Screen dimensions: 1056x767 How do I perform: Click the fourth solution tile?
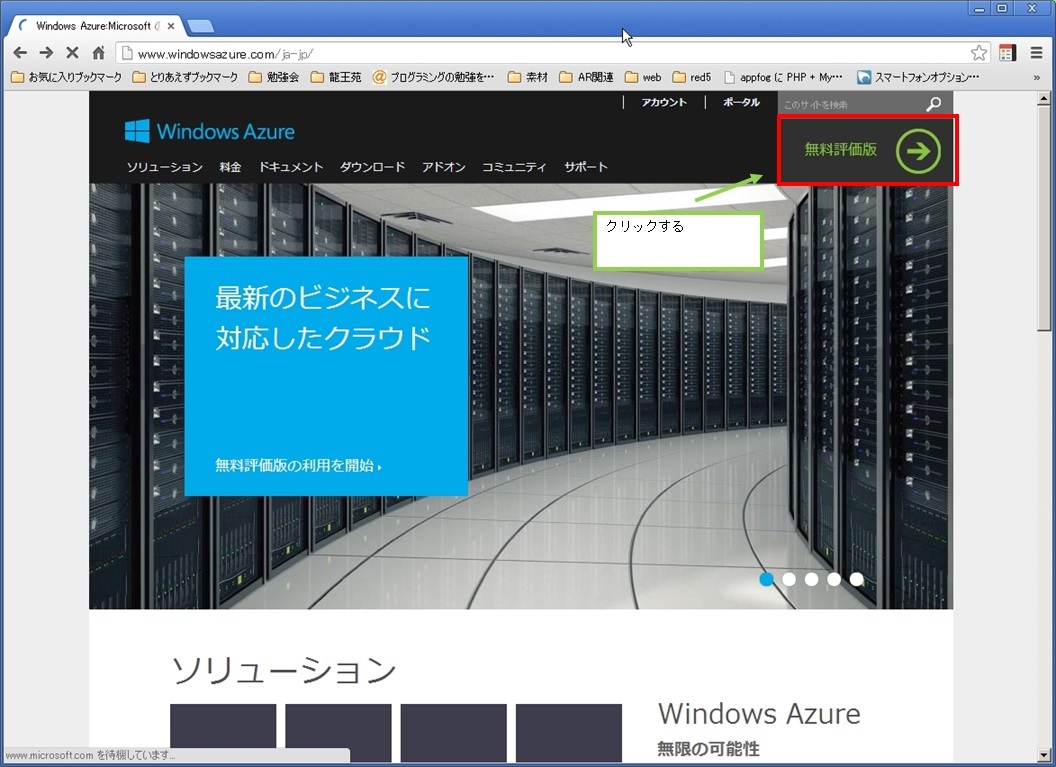568,733
